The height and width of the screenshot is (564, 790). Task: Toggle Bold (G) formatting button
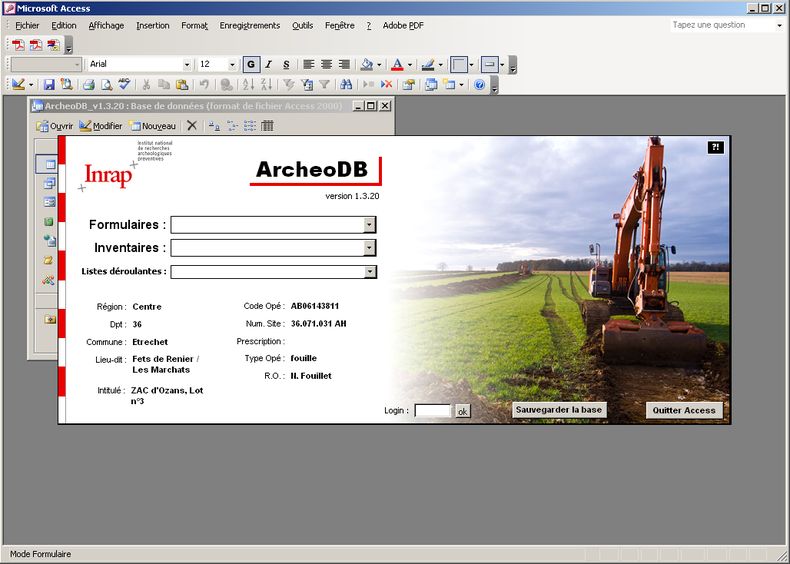click(x=251, y=65)
